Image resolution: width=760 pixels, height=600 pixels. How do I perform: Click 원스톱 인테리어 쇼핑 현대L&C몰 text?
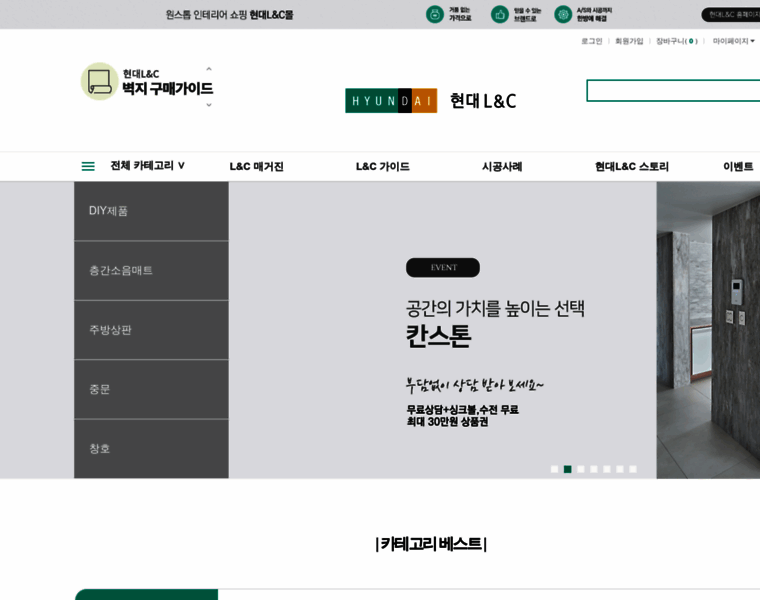click(x=229, y=15)
